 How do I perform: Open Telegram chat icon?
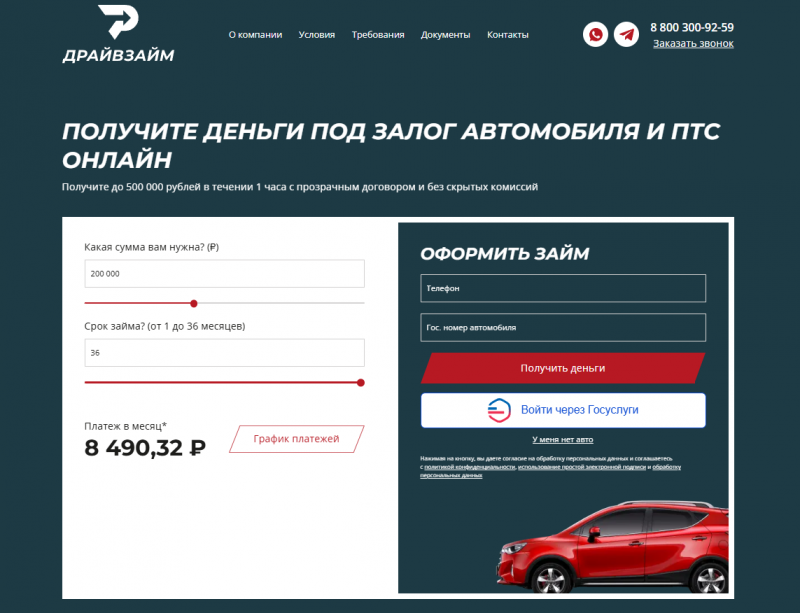click(x=626, y=35)
